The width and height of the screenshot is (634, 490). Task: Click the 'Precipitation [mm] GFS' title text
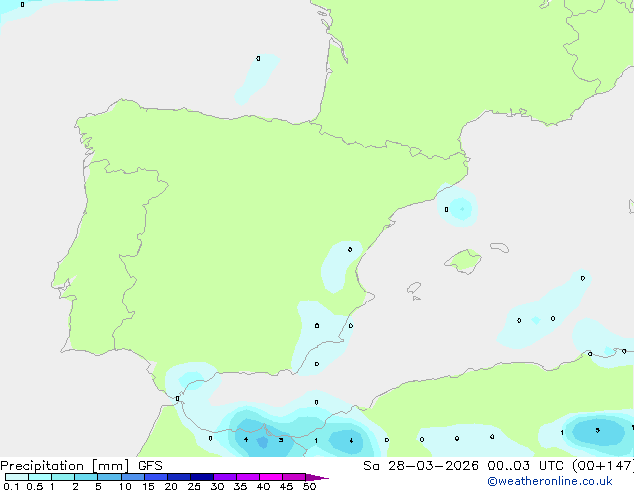81,466
